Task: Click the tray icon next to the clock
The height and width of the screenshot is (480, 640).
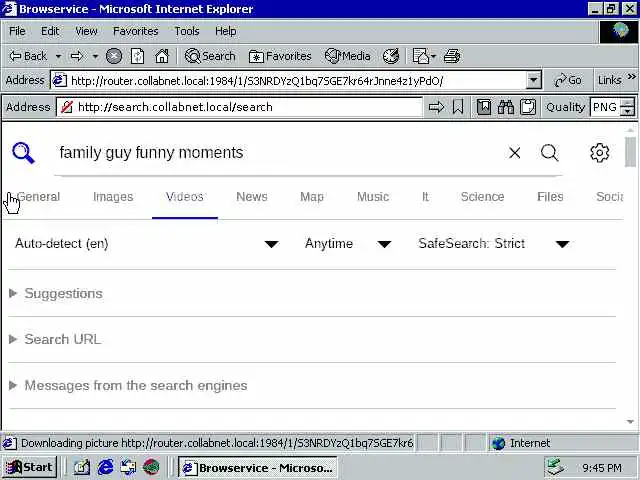Action: tap(556, 467)
